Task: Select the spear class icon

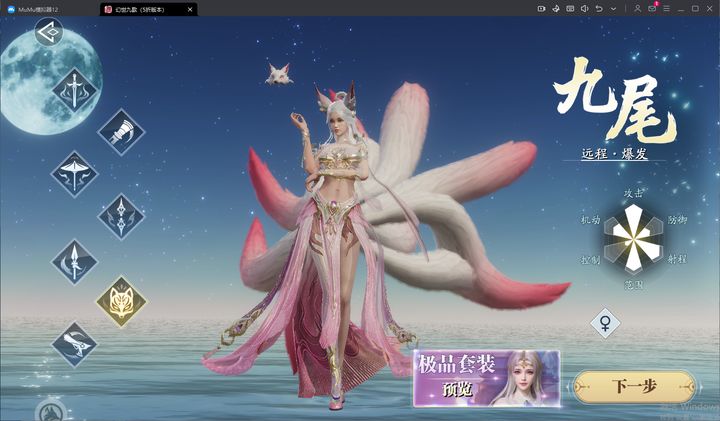Action: click(x=74, y=260)
